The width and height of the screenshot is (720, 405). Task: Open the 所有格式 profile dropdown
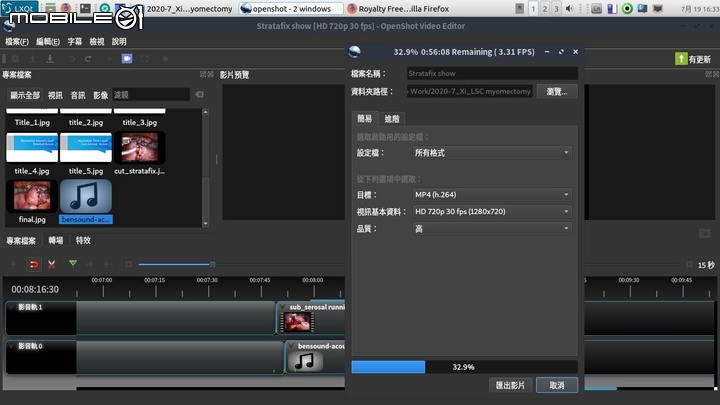click(492, 152)
